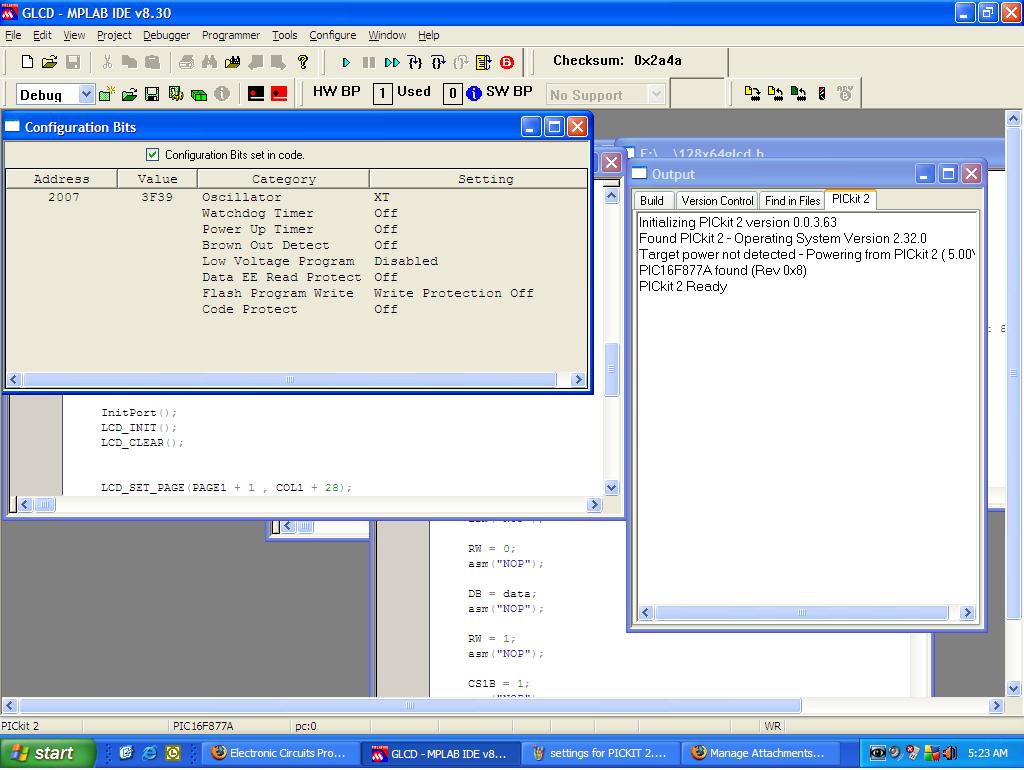Switch to the Version Control tab
The image size is (1024, 770).
point(717,201)
